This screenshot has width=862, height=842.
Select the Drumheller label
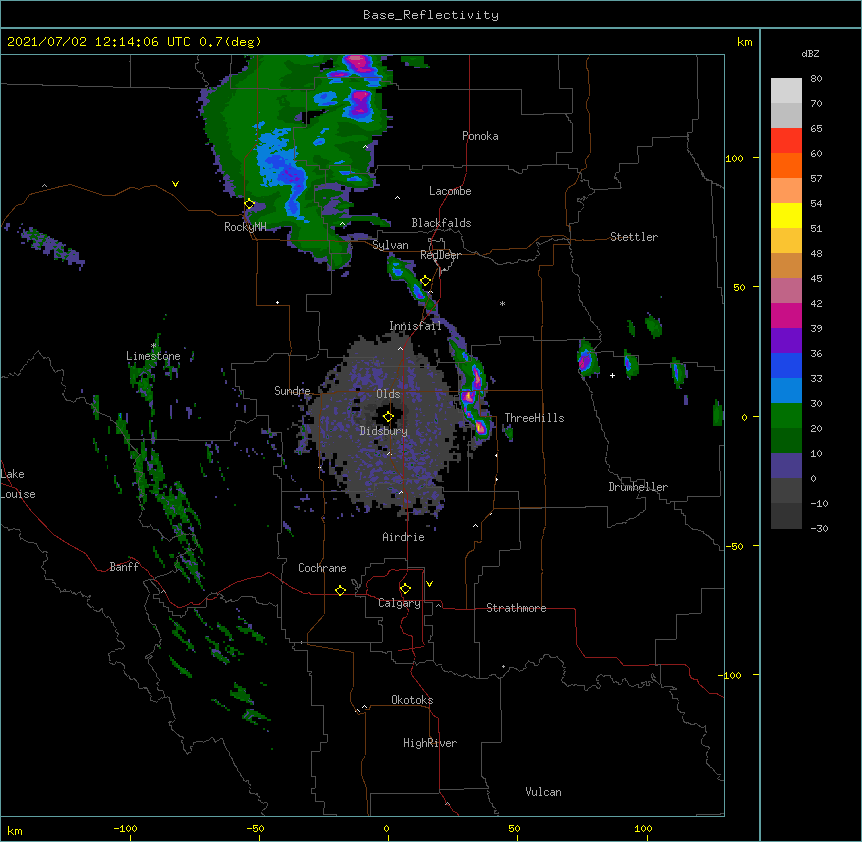pos(638,487)
